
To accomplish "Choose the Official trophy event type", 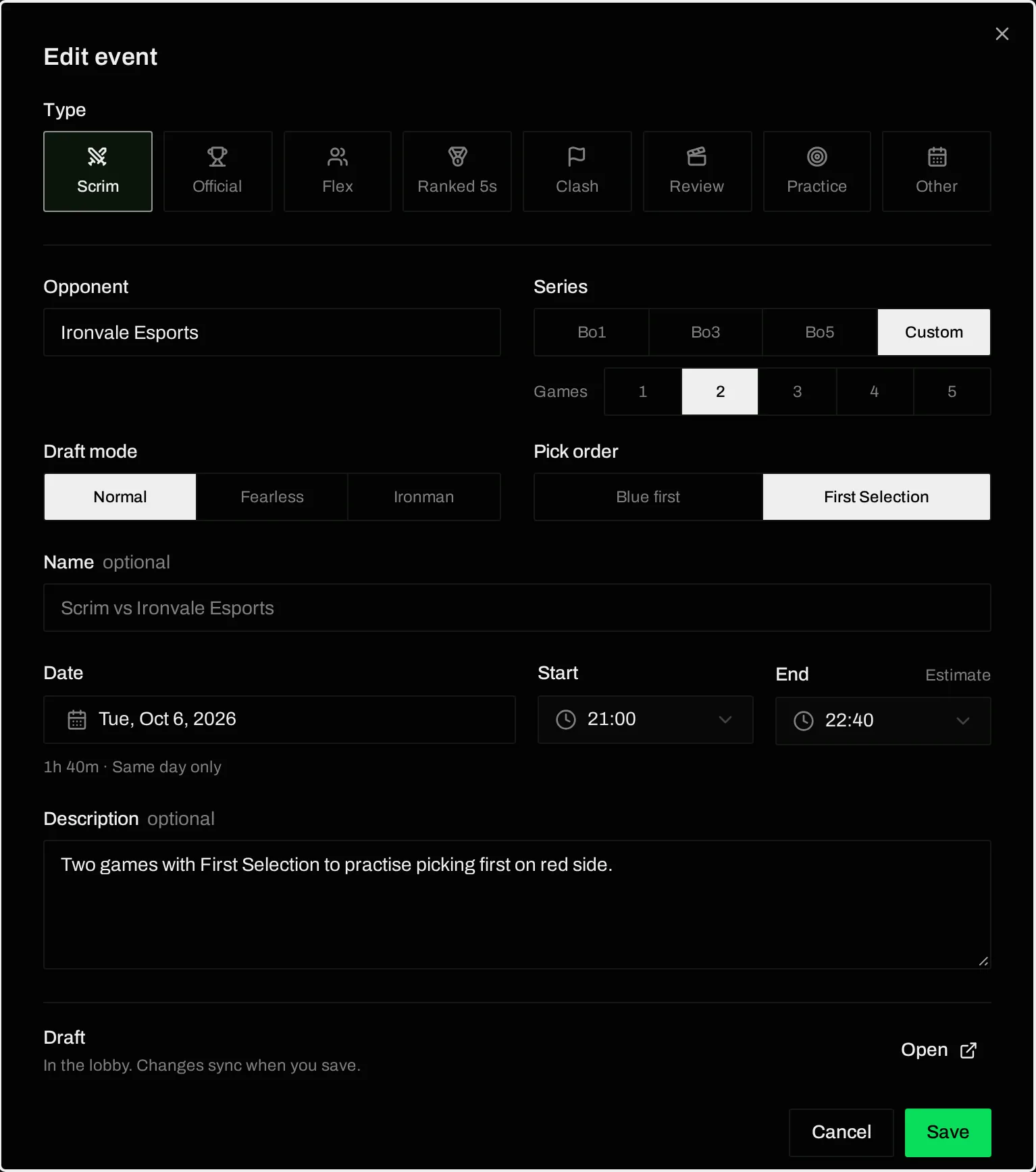I will point(217,171).
